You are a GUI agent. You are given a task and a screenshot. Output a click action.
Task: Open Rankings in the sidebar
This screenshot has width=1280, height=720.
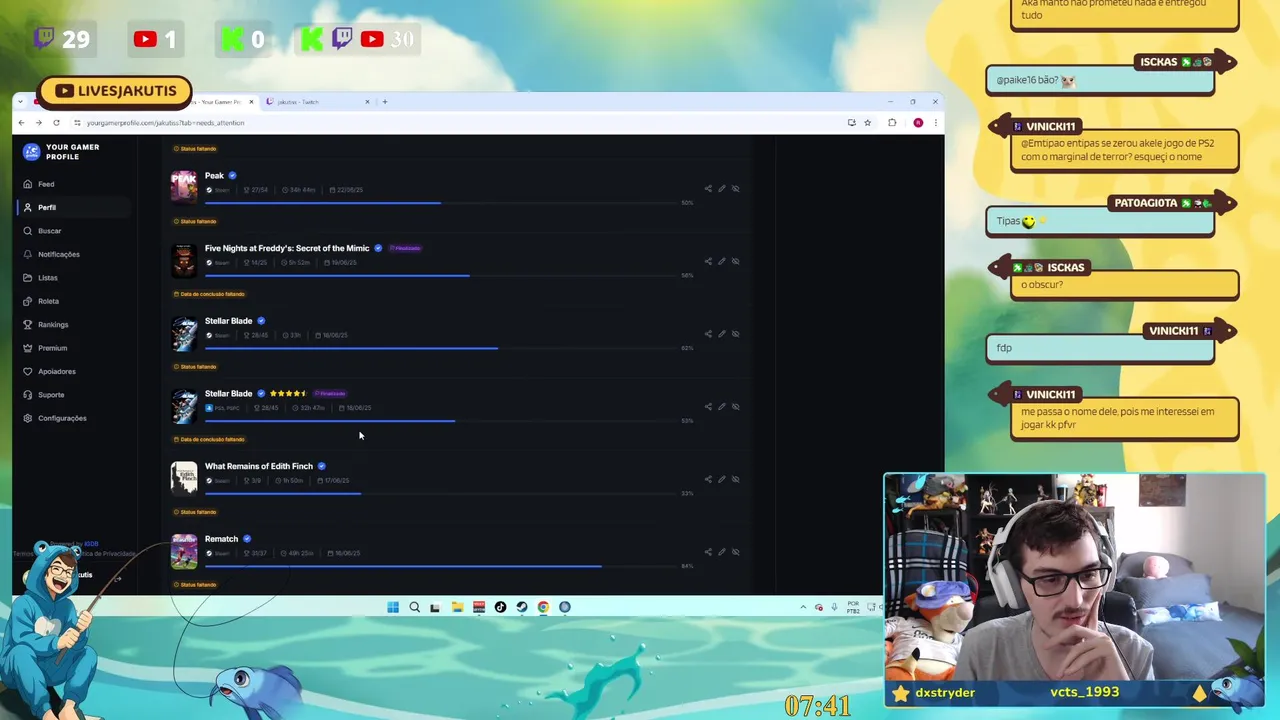point(53,324)
